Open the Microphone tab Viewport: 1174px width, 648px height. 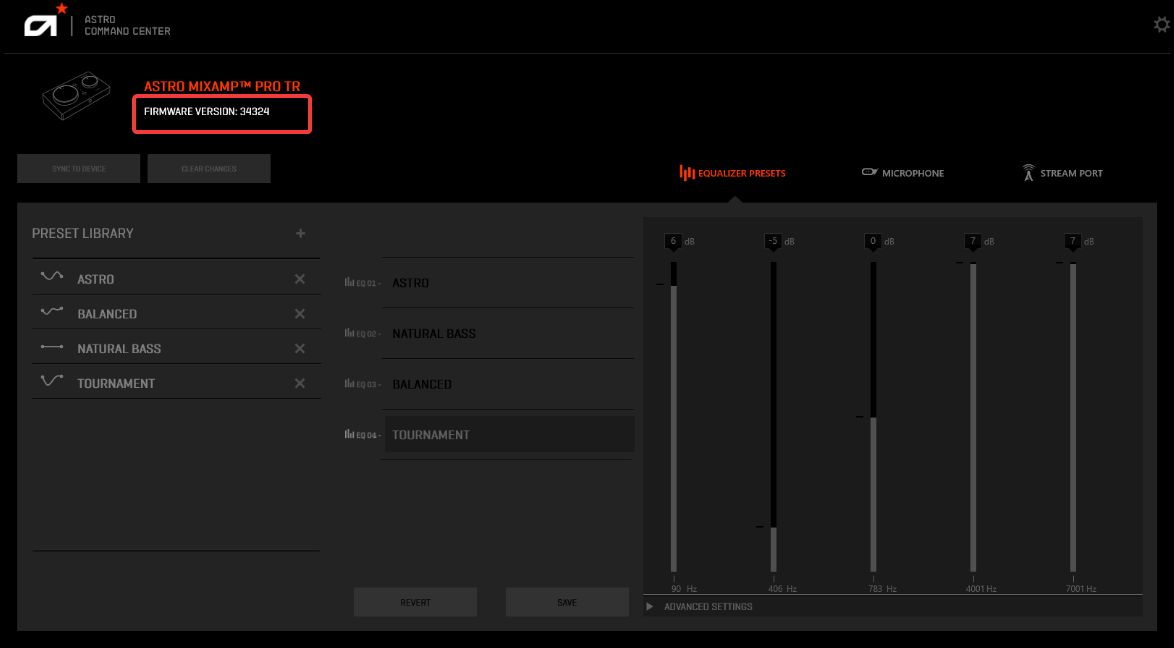click(x=902, y=173)
